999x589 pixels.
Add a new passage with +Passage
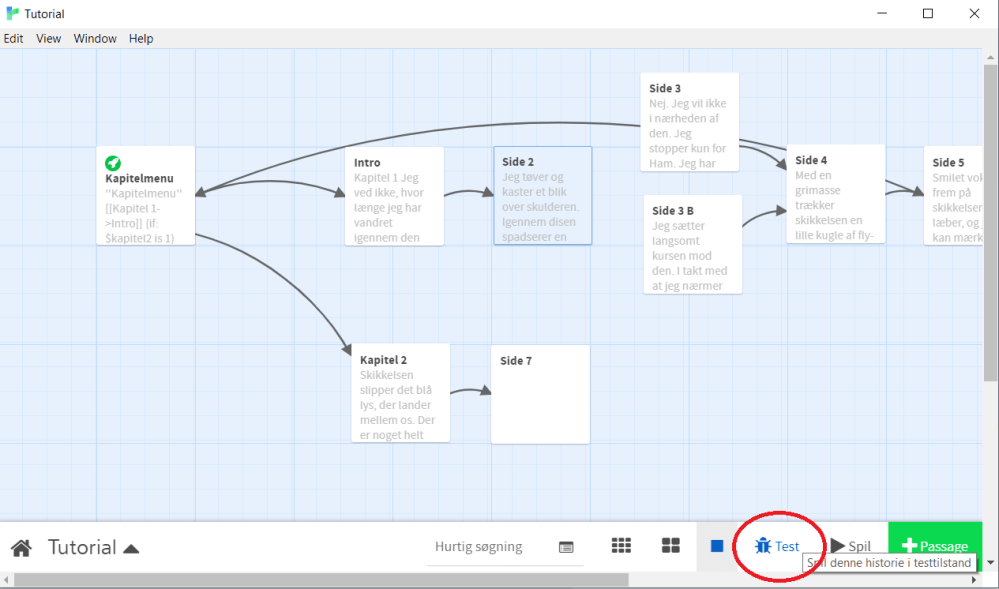[x=934, y=546]
